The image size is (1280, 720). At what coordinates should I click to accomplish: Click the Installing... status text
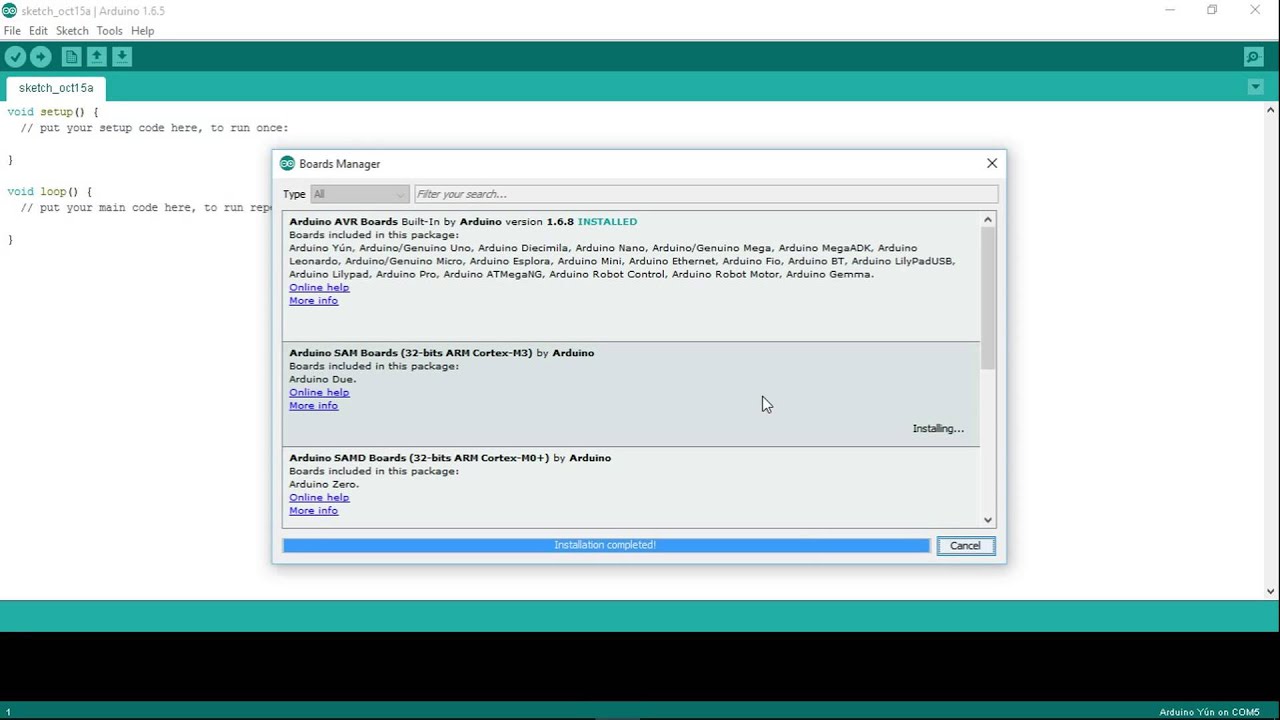point(938,428)
